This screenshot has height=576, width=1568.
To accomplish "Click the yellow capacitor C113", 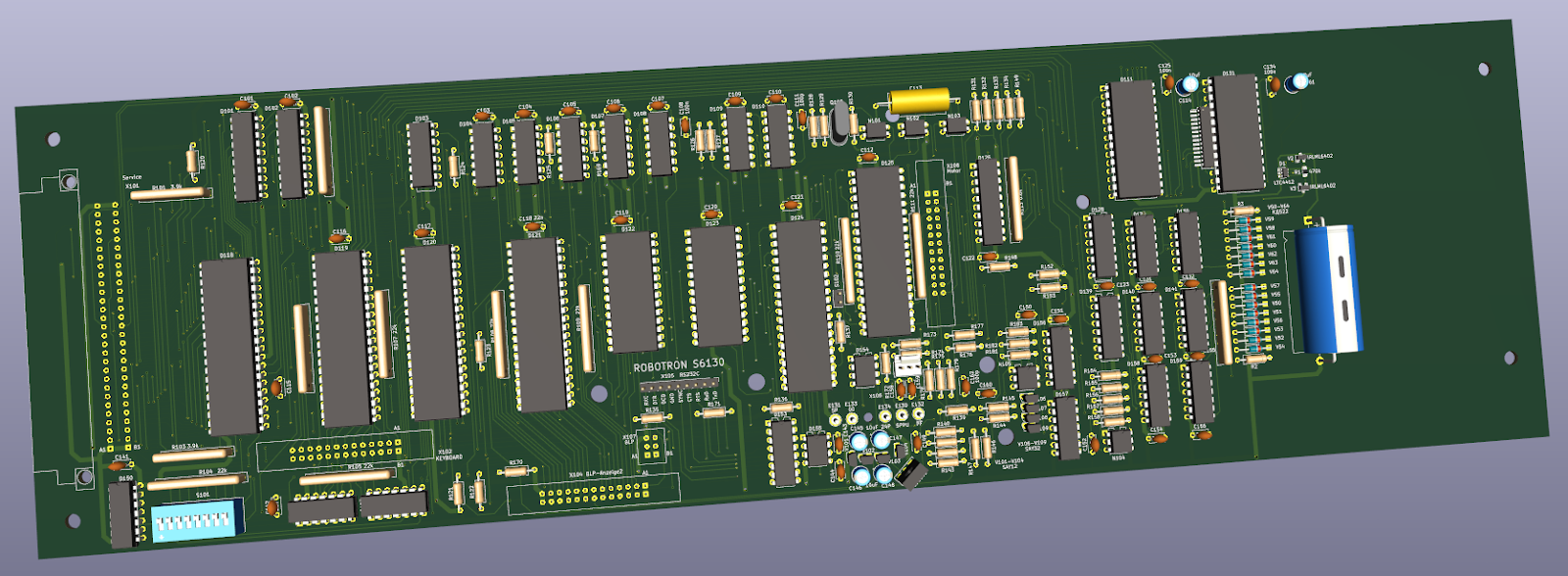I will (x=920, y=99).
